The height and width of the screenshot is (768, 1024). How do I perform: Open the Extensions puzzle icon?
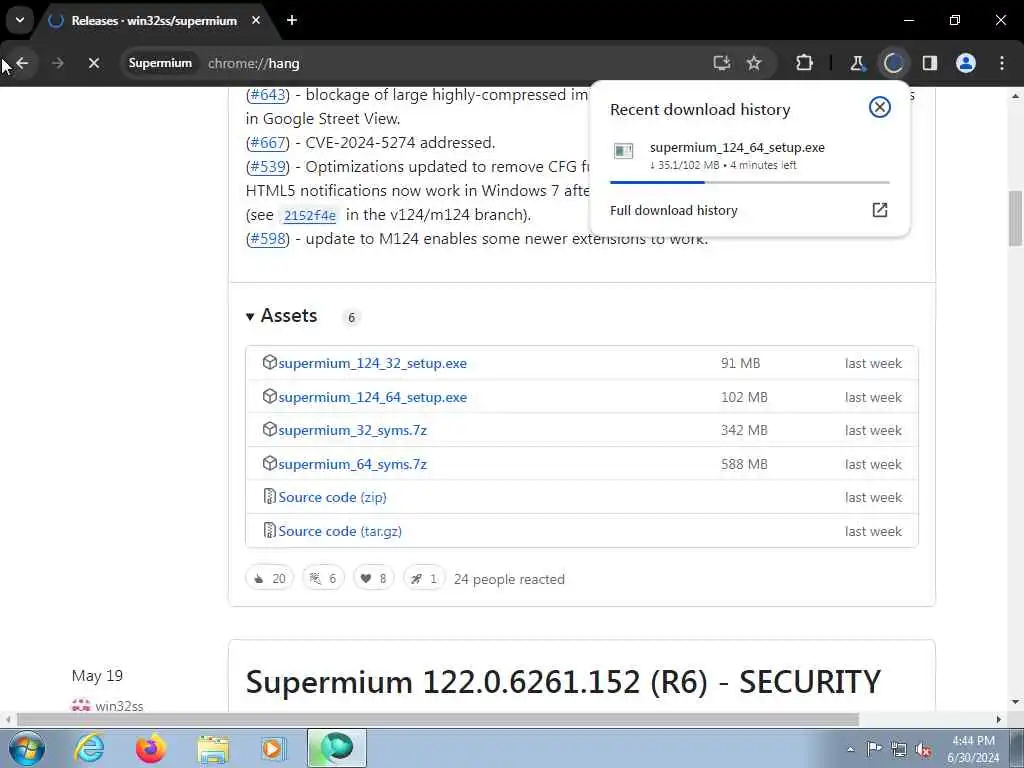(x=805, y=63)
